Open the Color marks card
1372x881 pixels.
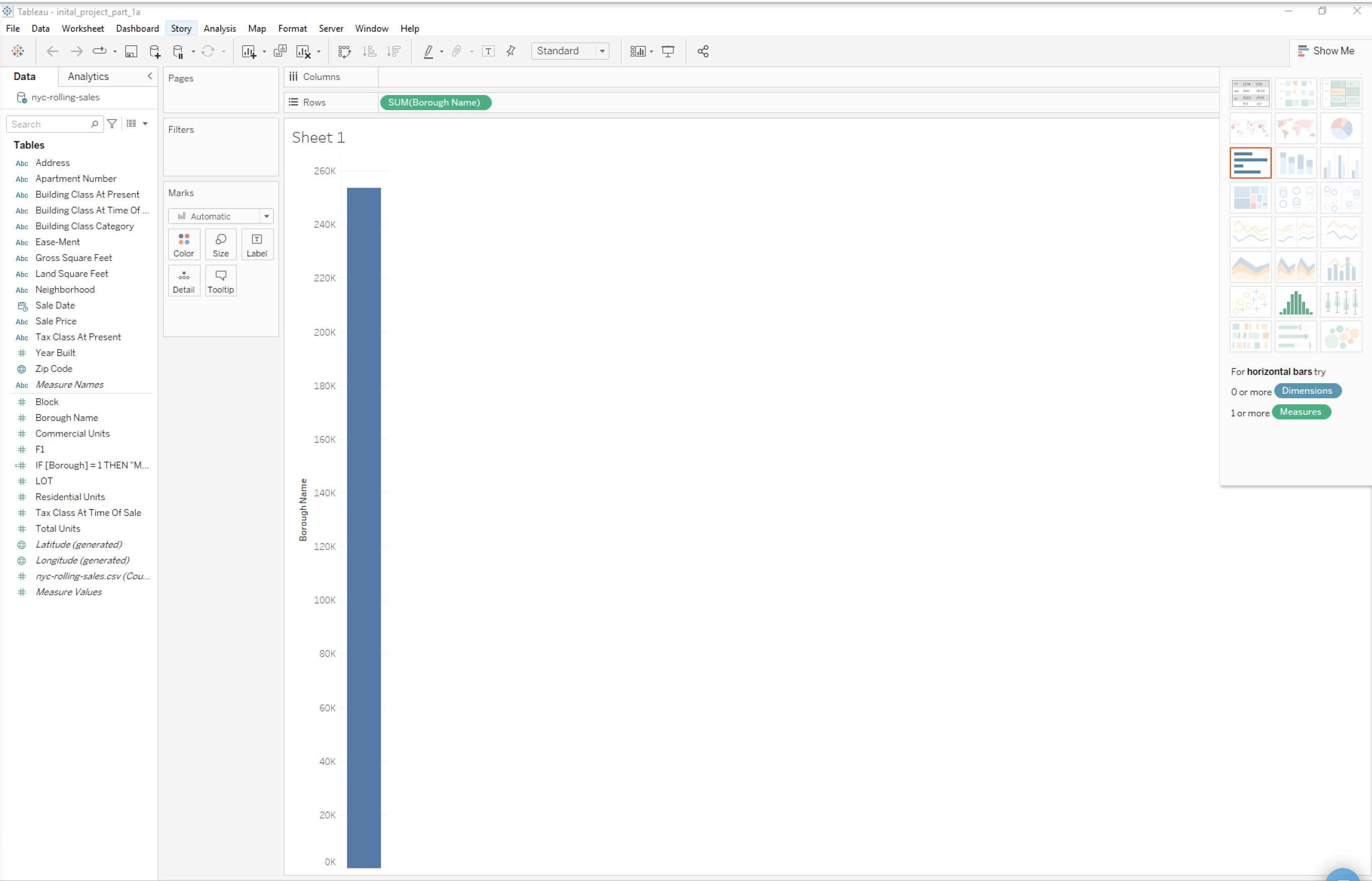(x=184, y=244)
